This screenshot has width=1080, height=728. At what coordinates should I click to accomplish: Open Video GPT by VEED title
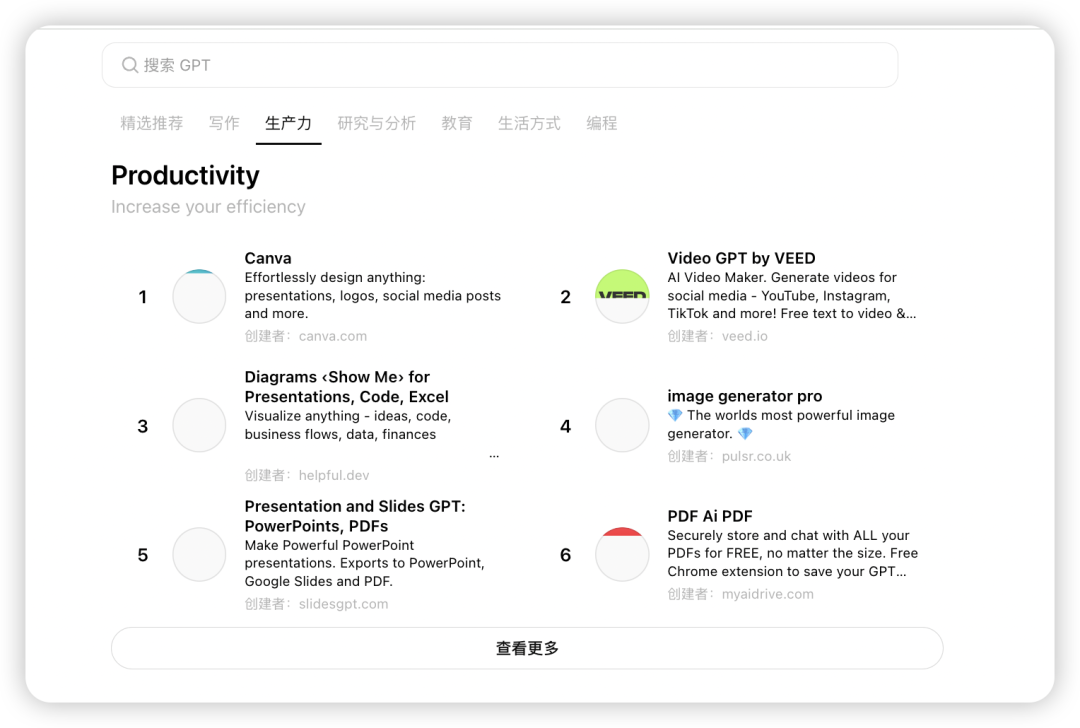pyautogui.click(x=741, y=258)
